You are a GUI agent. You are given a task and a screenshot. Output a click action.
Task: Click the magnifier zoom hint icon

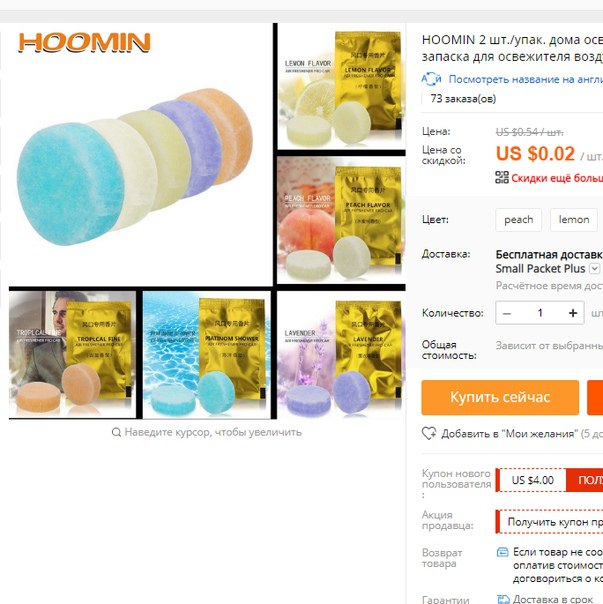click(116, 432)
